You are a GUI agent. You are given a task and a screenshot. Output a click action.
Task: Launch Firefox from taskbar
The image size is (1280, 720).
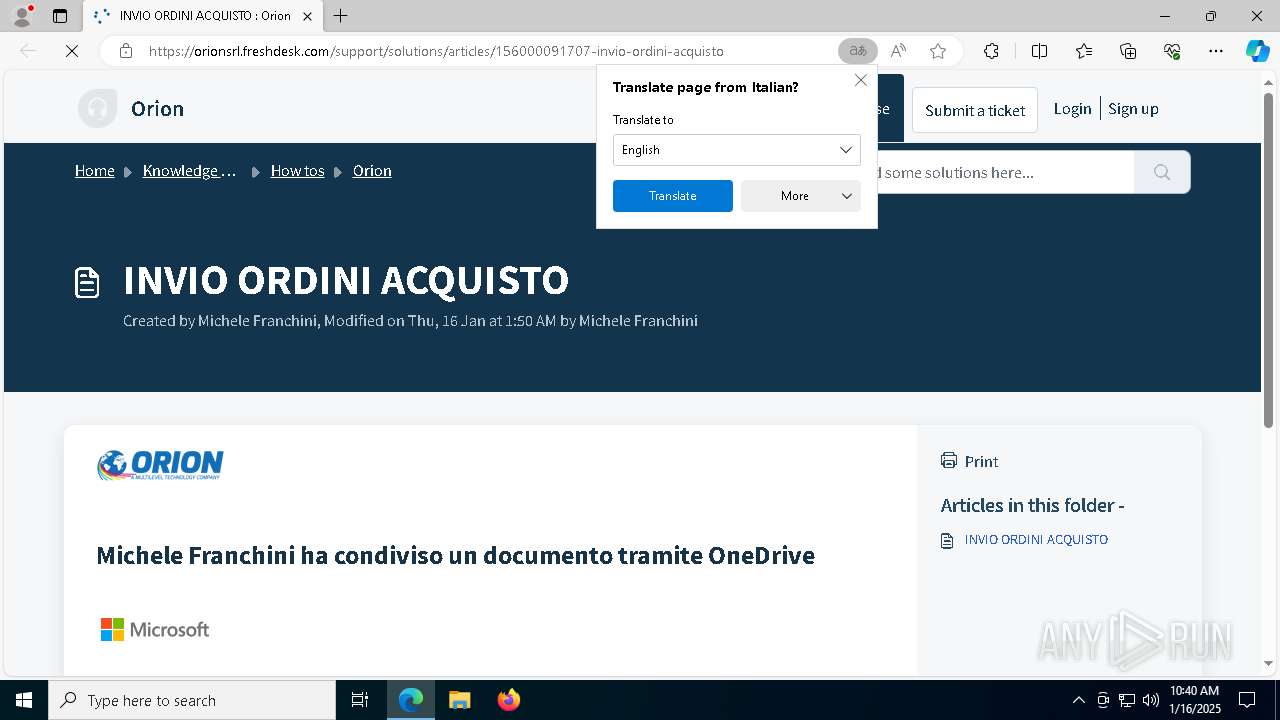508,700
